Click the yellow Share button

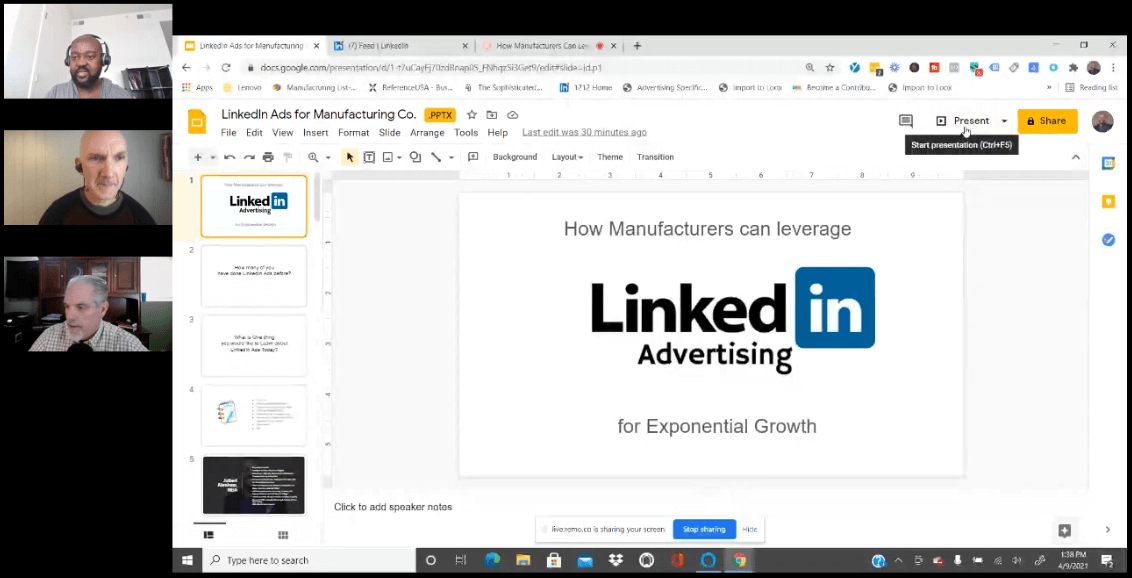point(1047,121)
